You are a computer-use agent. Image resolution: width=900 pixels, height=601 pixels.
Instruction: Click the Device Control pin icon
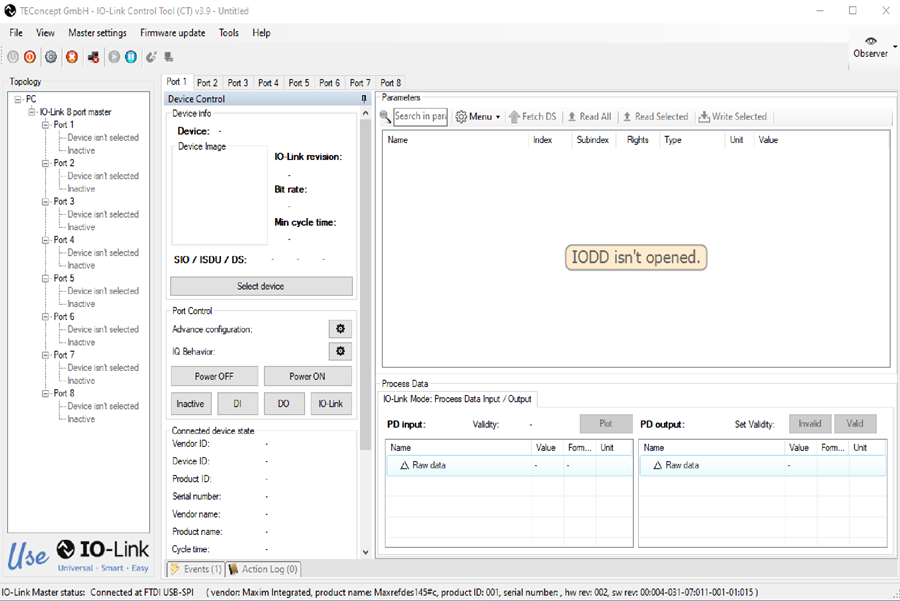(364, 99)
